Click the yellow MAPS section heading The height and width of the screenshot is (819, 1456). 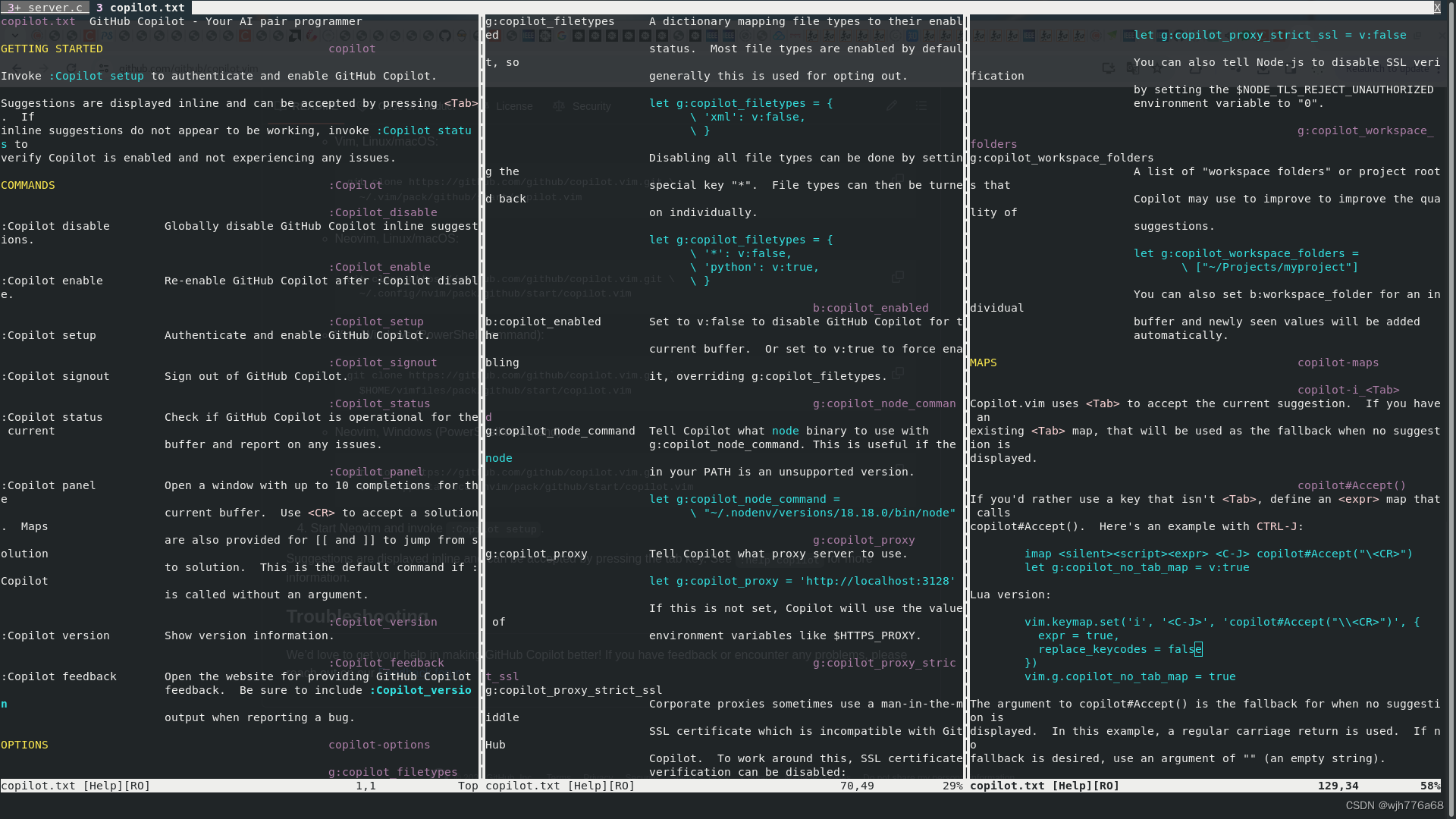(984, 362)
